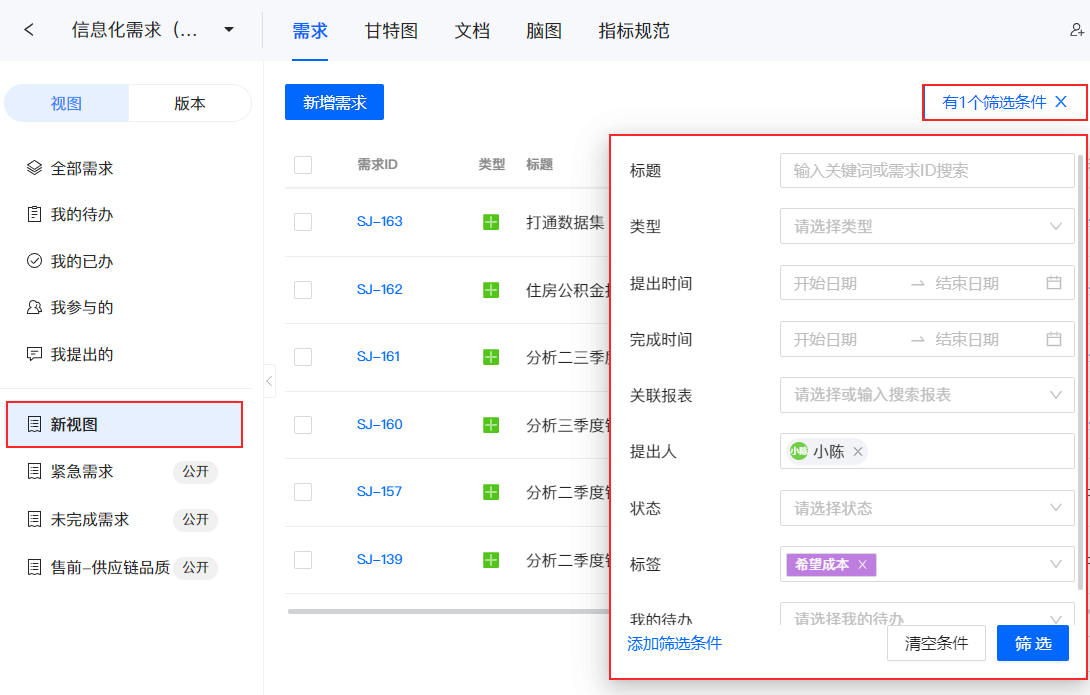Click the 添加筛选条件 link
1090x695 pixels.
tap(674, 643)
